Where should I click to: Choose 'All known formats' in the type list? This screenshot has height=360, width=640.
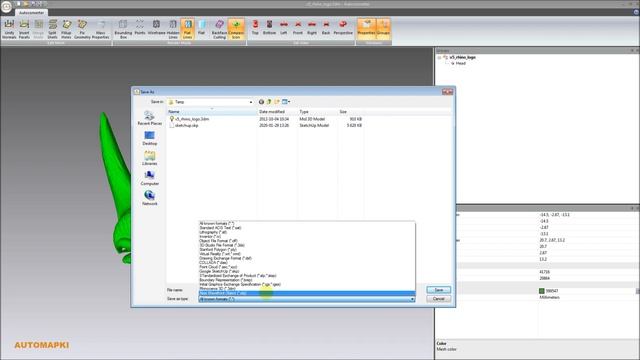click(307, 224)
